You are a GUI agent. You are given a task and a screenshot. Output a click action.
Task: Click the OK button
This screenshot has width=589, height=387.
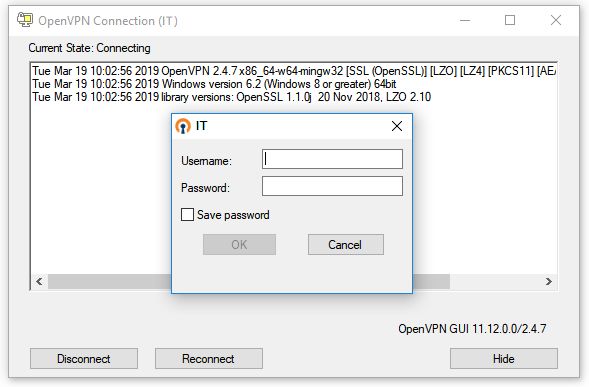pyautogui.click(x=239, y=245)
